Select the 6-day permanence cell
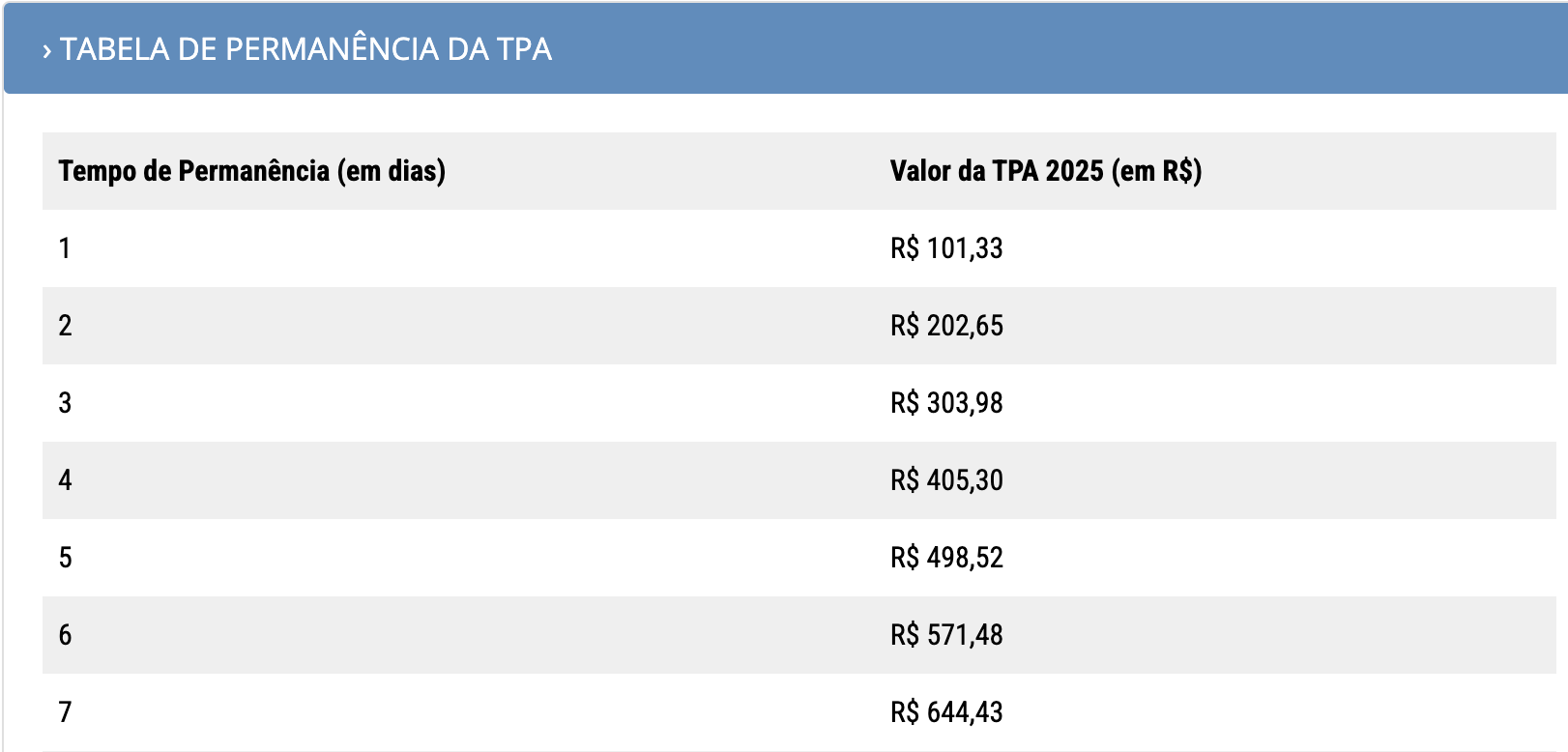Screen dimensions: 1568x752 tap(65, 635)
